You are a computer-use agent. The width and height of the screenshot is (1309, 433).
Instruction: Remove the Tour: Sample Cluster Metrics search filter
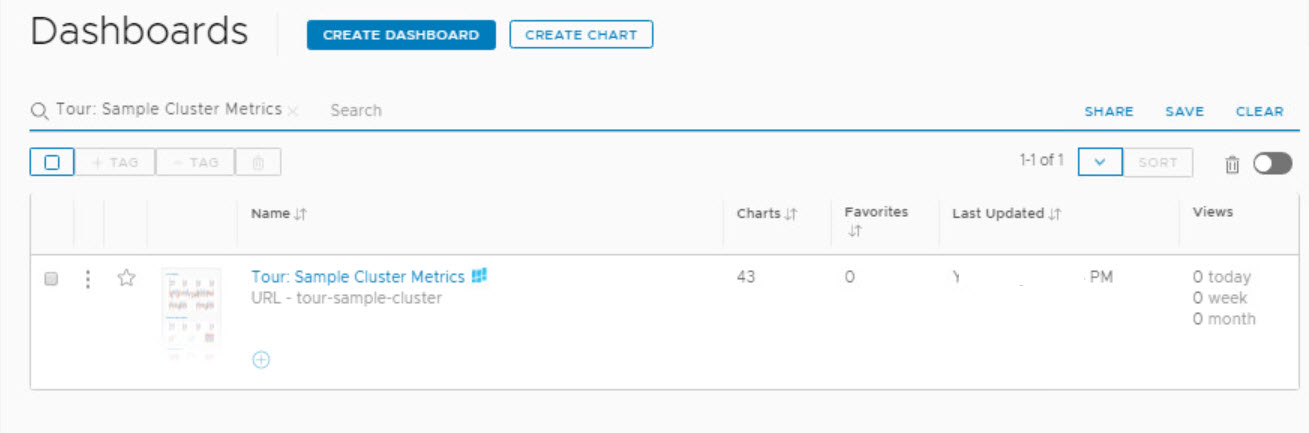pos(293,112)
